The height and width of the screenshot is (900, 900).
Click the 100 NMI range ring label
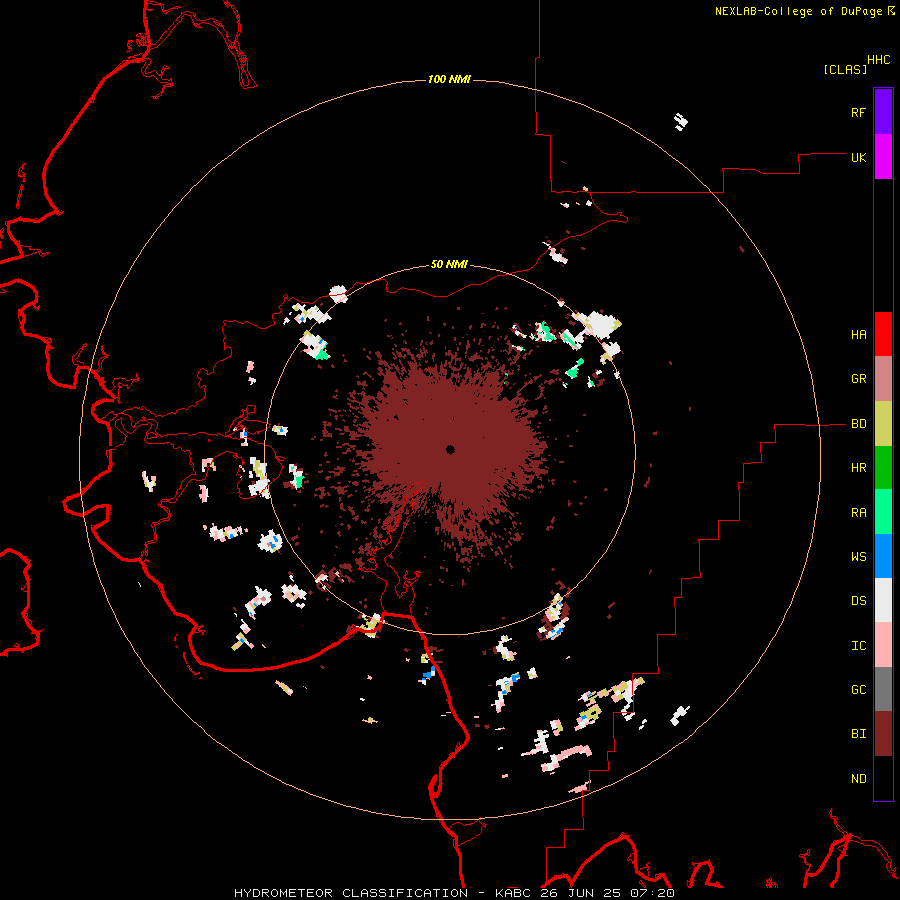pos(449,79)
